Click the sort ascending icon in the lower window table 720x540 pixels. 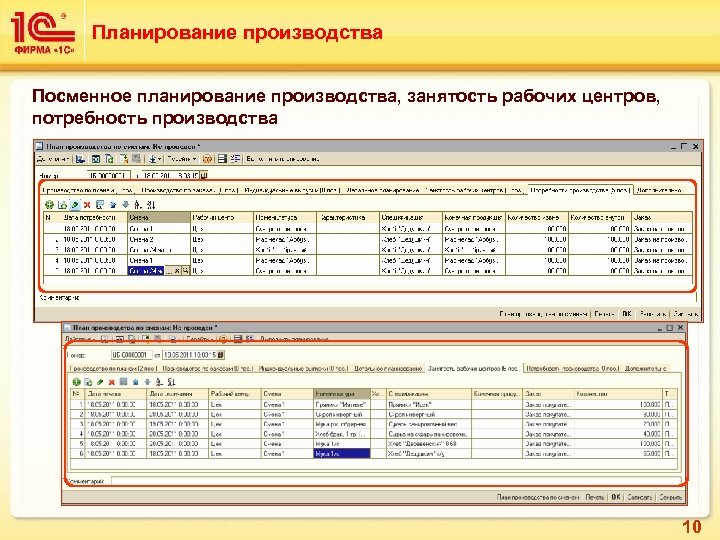click(159, 382)
